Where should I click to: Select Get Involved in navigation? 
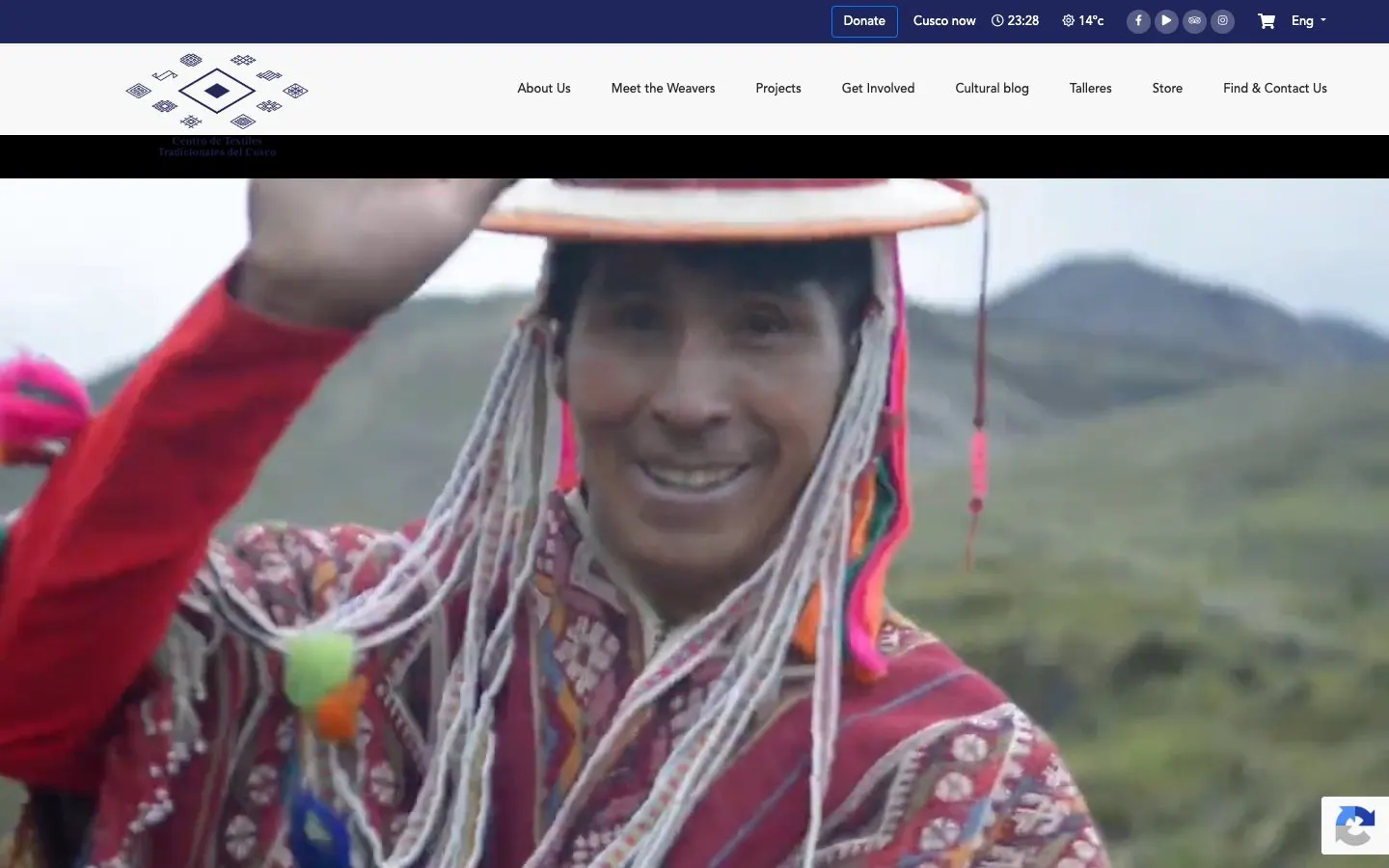click(878, 89)
